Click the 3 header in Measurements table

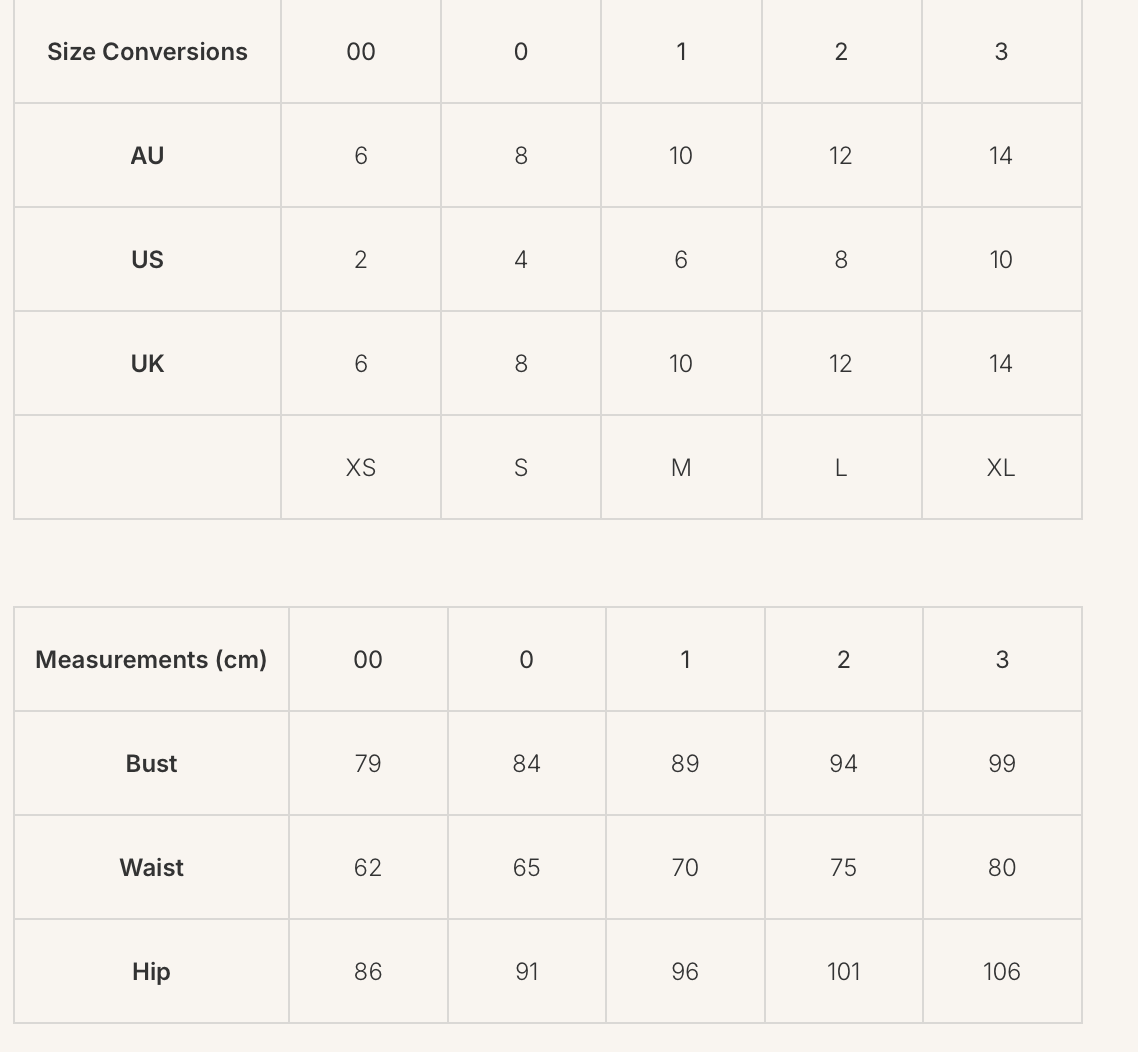[x=1002, y=660]
